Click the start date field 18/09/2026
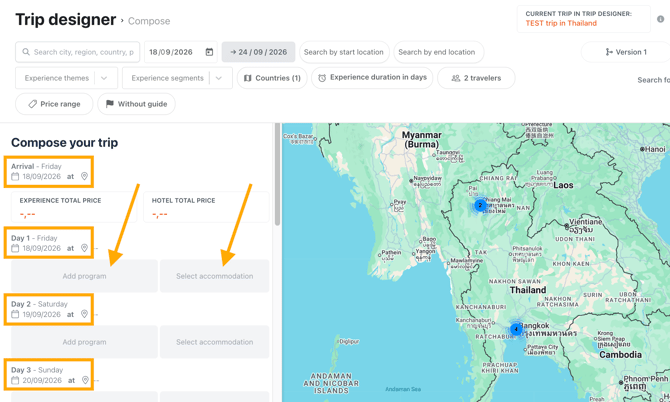 point(181,52)
